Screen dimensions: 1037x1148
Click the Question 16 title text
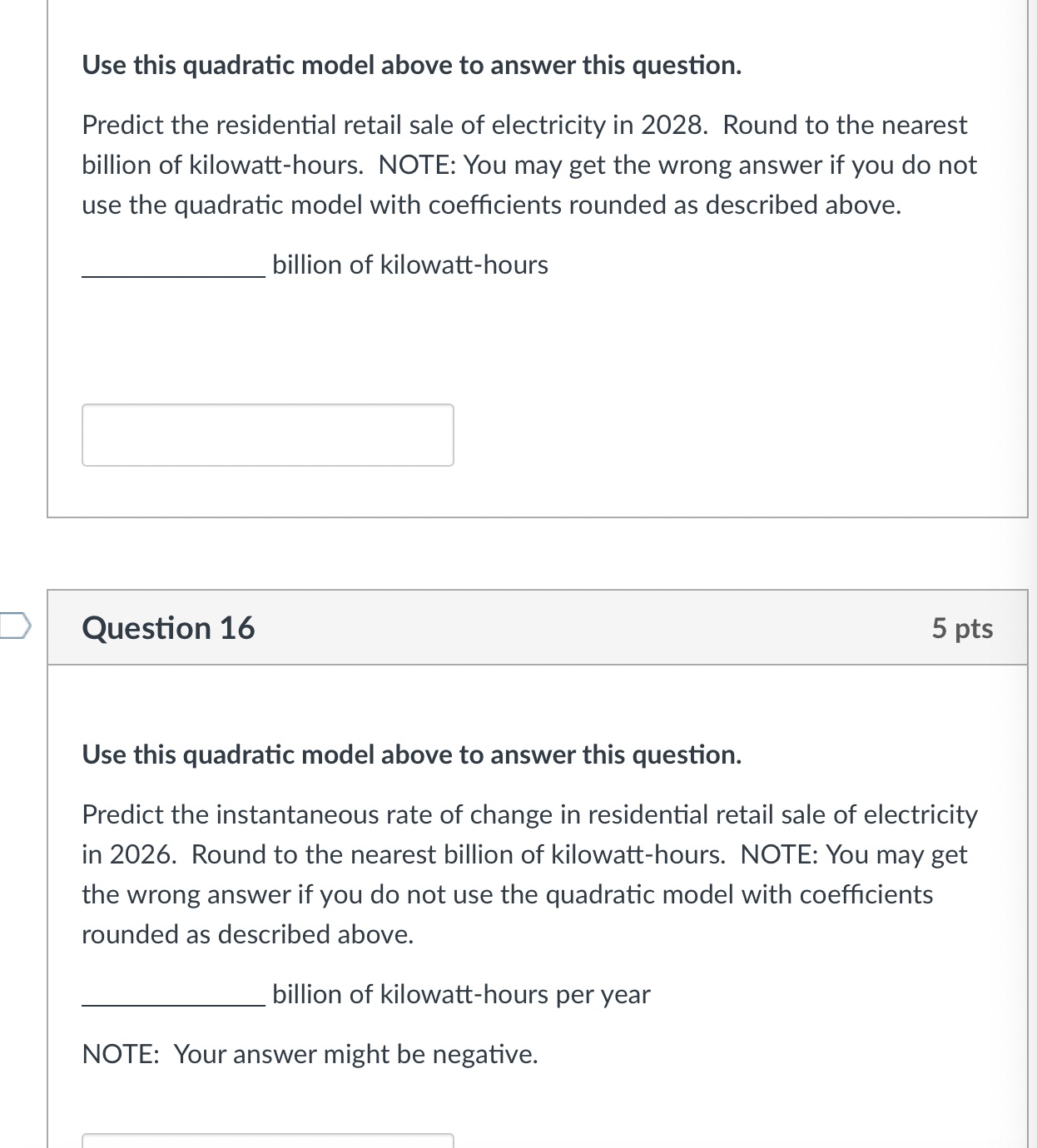(169, 627)
